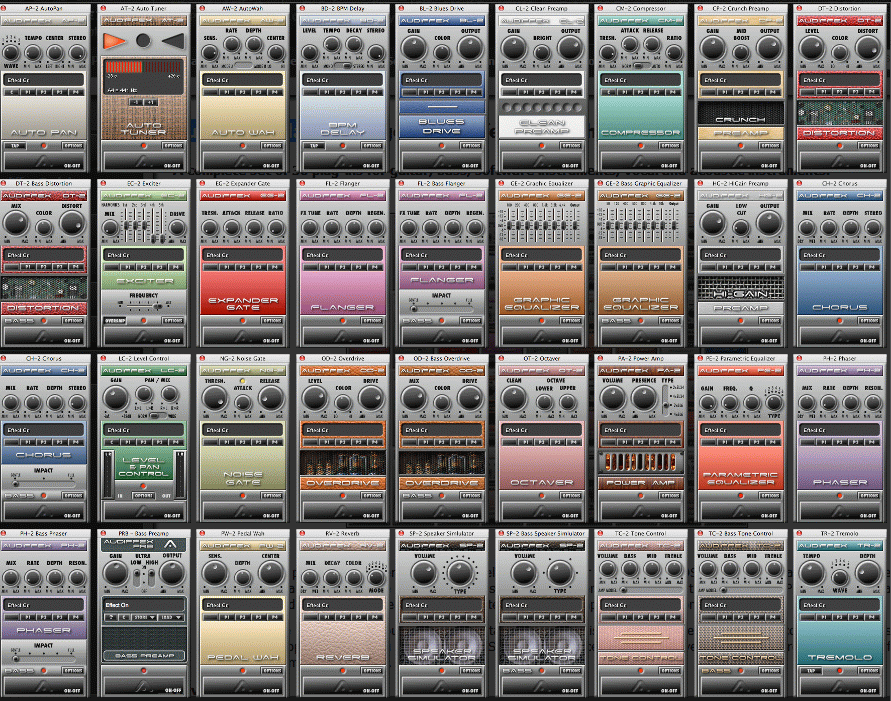Click the TAP button in AP-2 AutoPan

[x=15, y=145]
